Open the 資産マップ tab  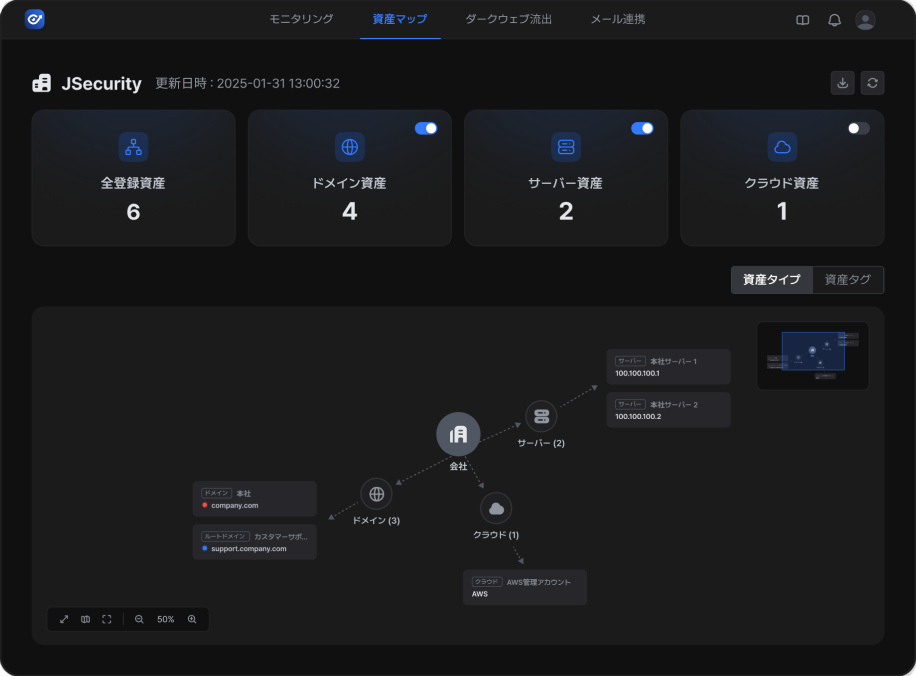click(400, 19)
